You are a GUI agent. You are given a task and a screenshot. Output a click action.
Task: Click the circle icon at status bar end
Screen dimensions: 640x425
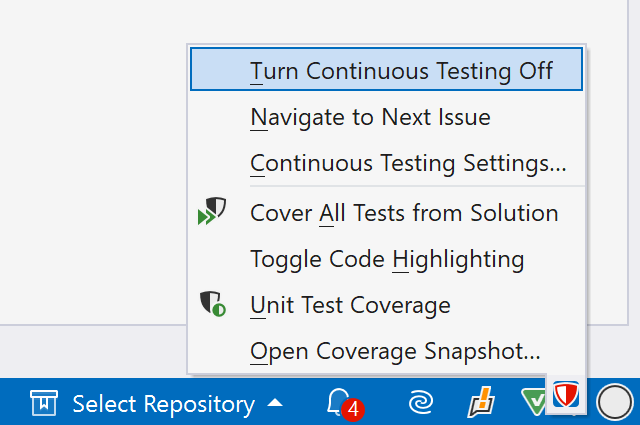pos(611,403)
